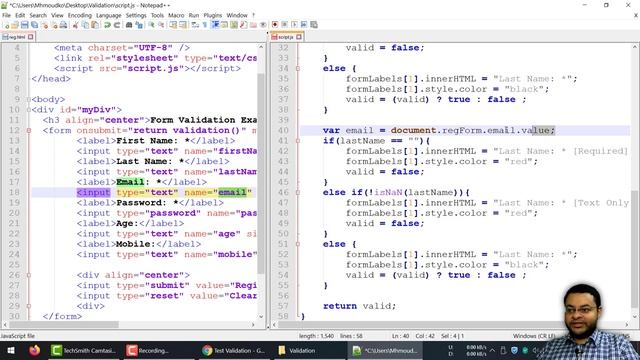Open the Encoding menu
Image resolution: width=640 pixels, height=360 pixels.
(80, 15)
